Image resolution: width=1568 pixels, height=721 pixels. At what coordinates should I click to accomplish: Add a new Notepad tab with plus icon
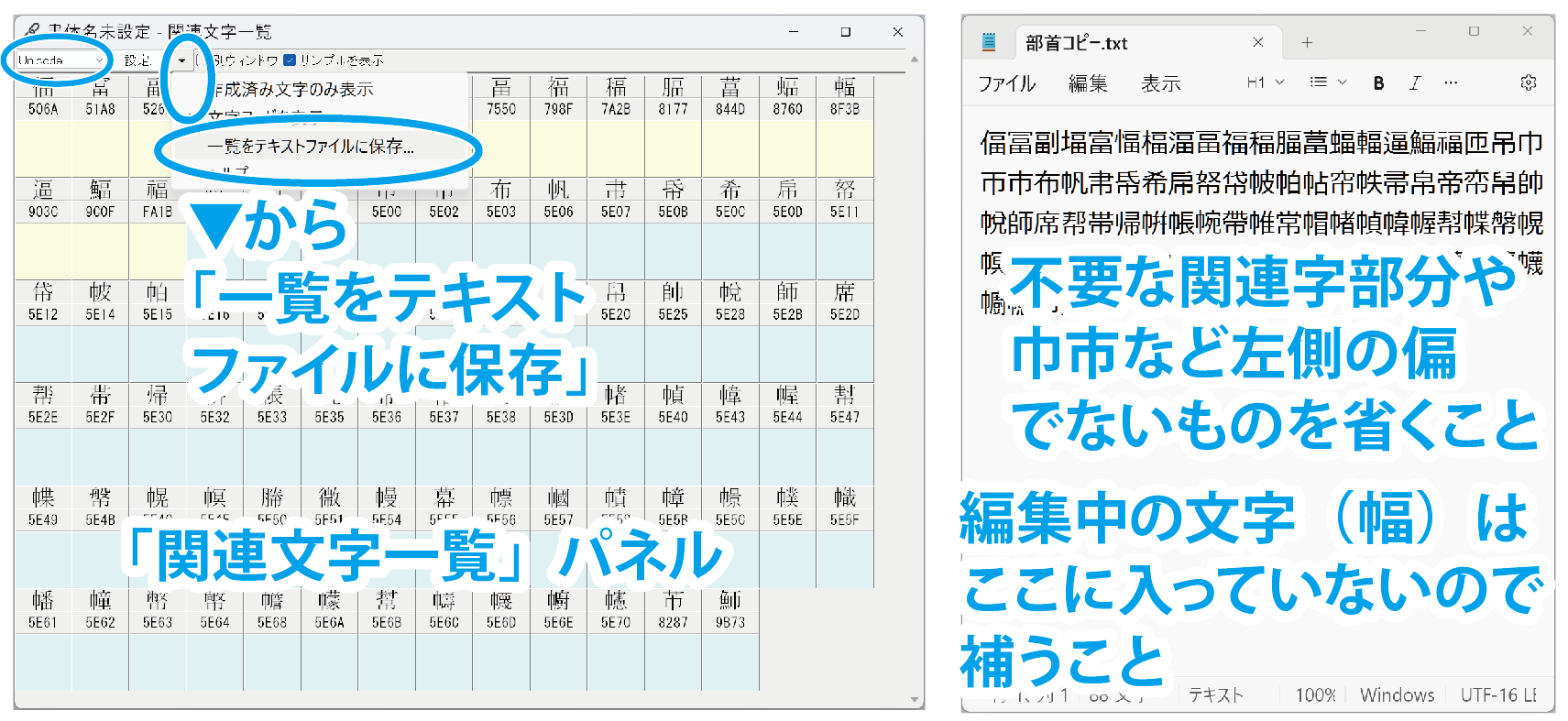pos(1307,43)
